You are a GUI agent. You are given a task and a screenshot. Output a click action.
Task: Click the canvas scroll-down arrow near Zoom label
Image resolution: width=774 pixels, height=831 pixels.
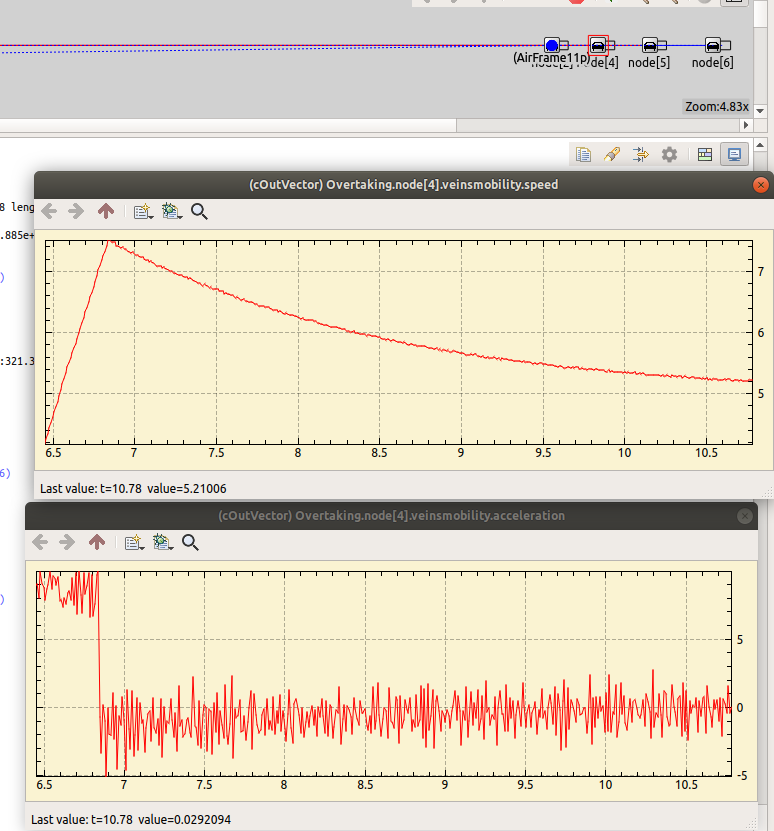tap(761, 111)
